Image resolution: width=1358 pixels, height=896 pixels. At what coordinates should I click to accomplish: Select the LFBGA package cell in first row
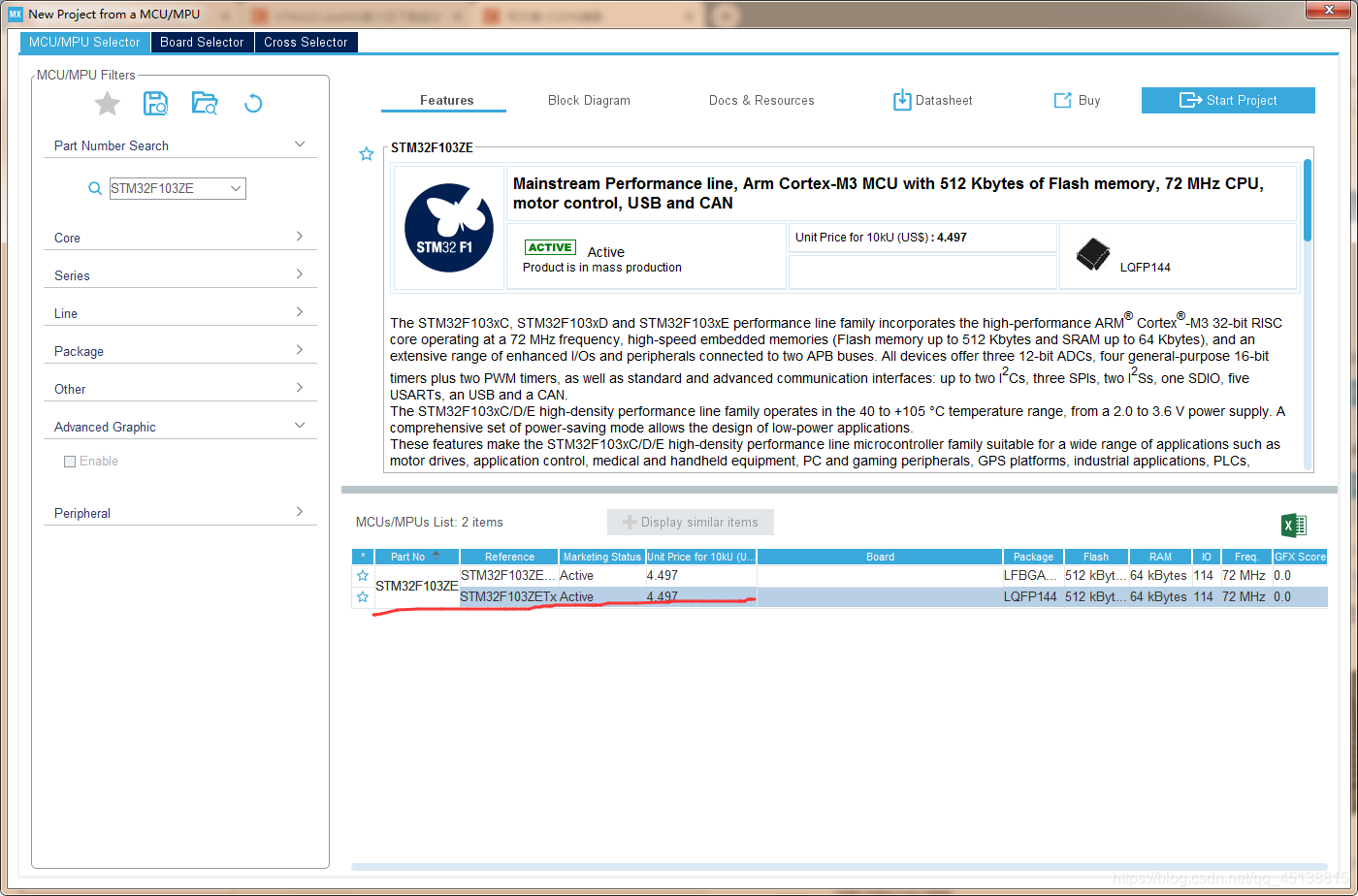tap(1033, 576)
